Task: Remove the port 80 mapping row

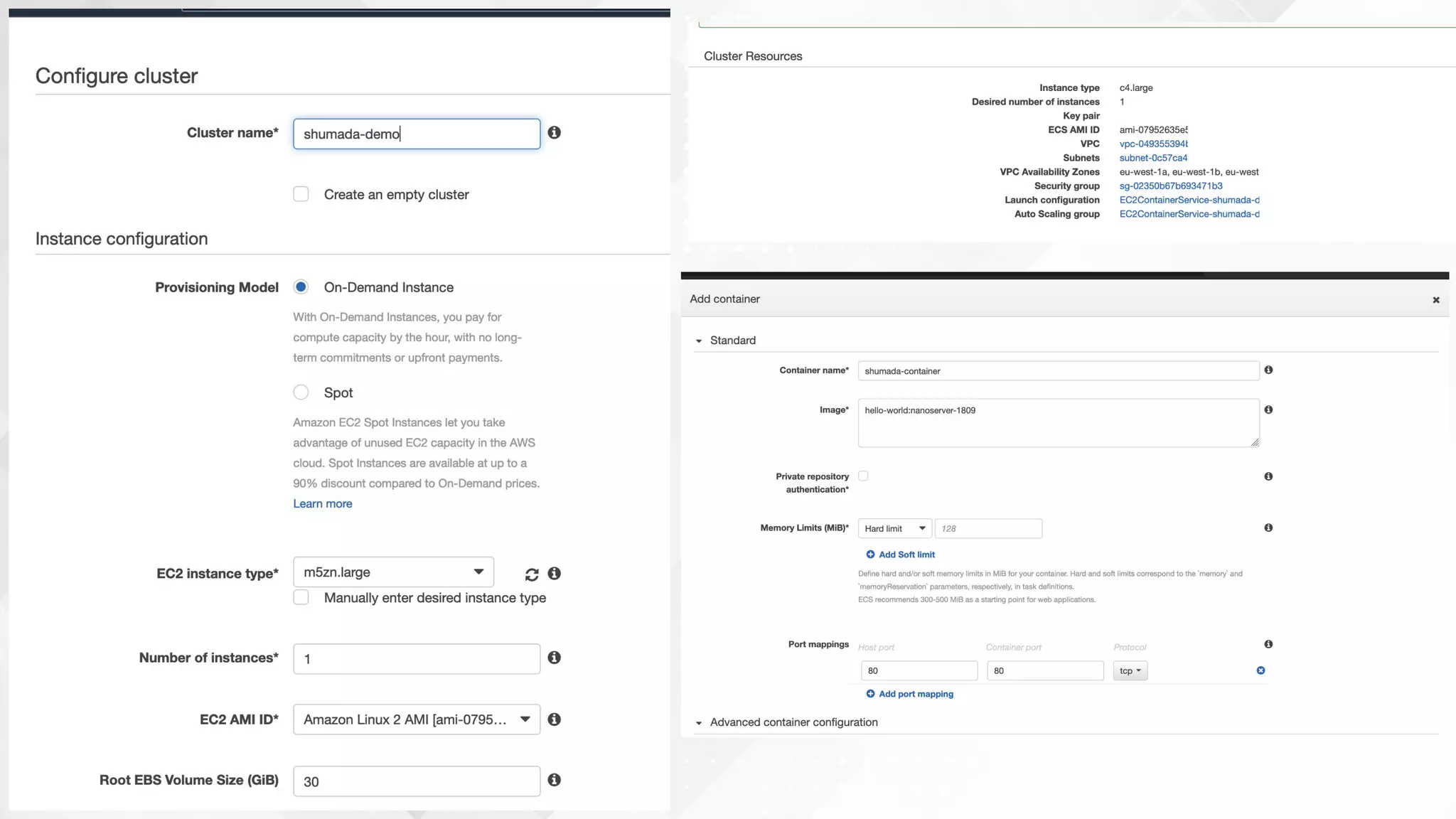Action: coord(1260,670)
